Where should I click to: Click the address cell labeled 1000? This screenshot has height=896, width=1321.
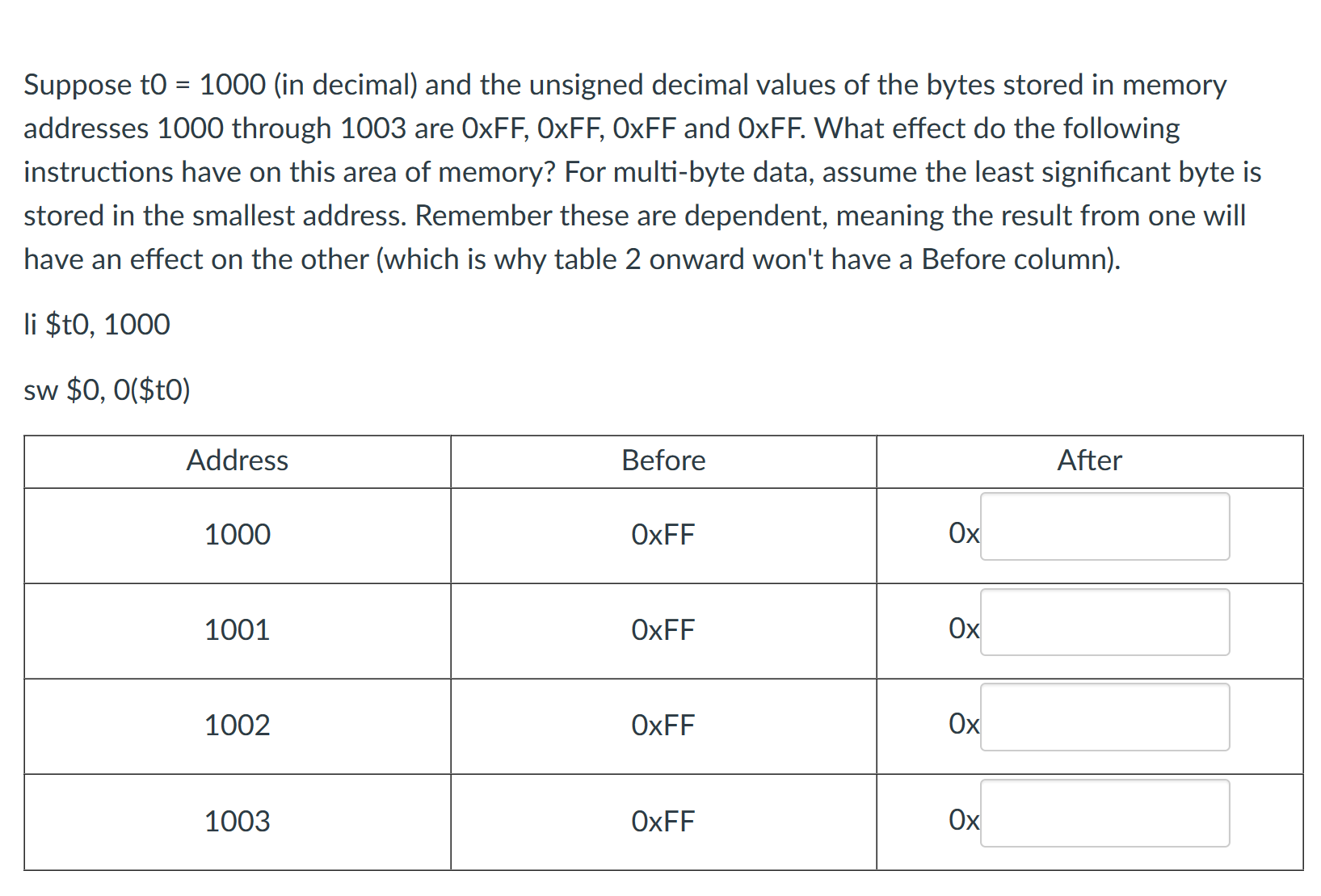click(237, 534)
